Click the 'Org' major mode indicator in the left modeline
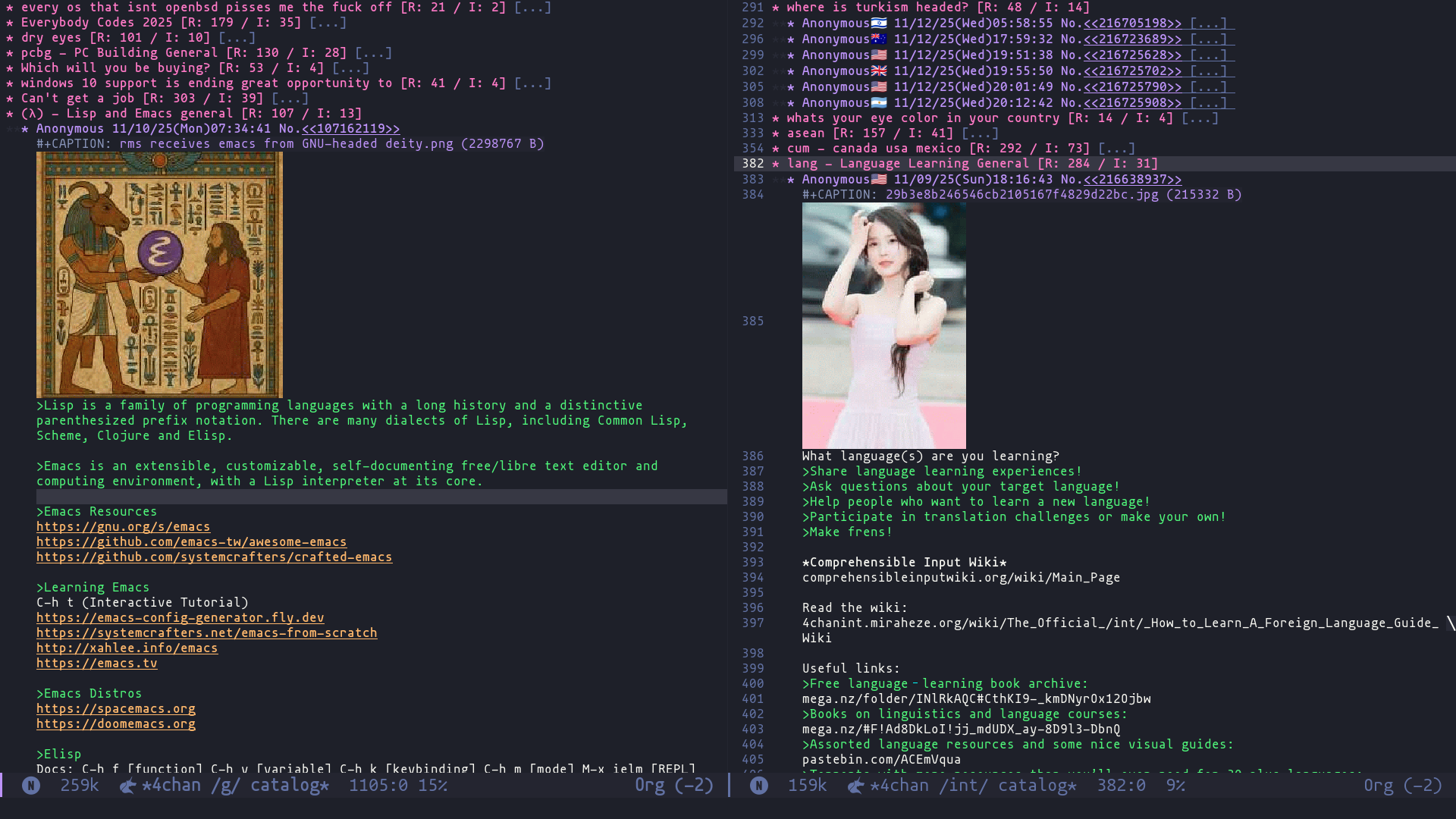The height and width of the screenshot is (819, 1456). click(x=650, y=786)
